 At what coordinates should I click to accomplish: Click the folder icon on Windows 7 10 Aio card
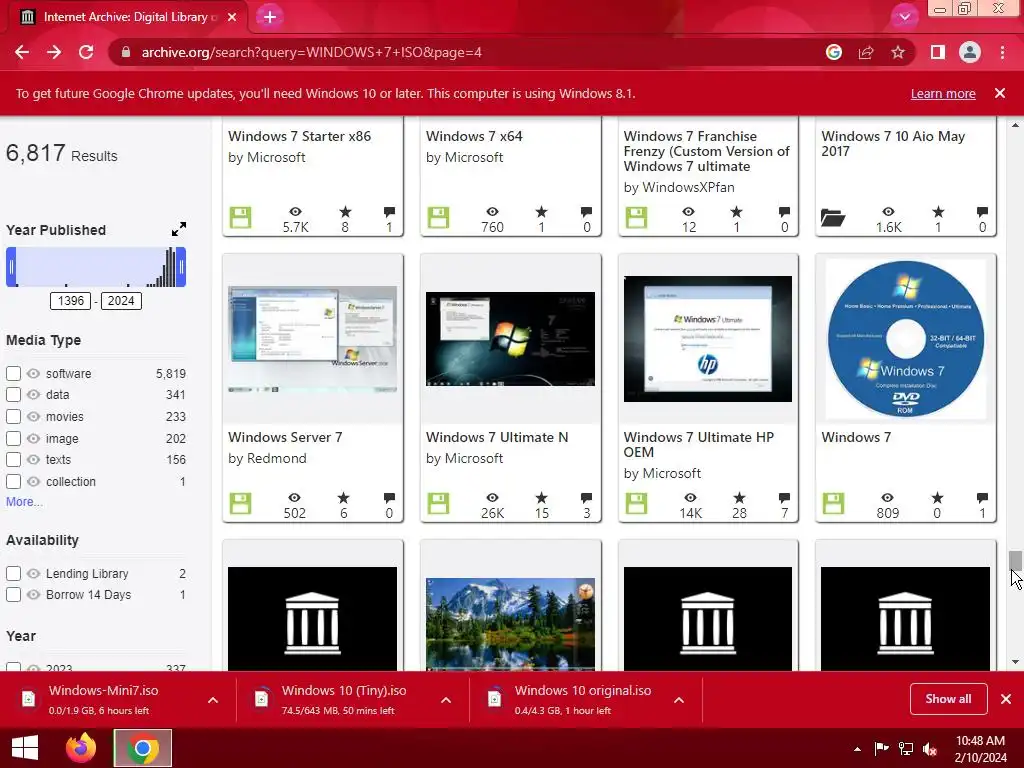pos(833,217)
